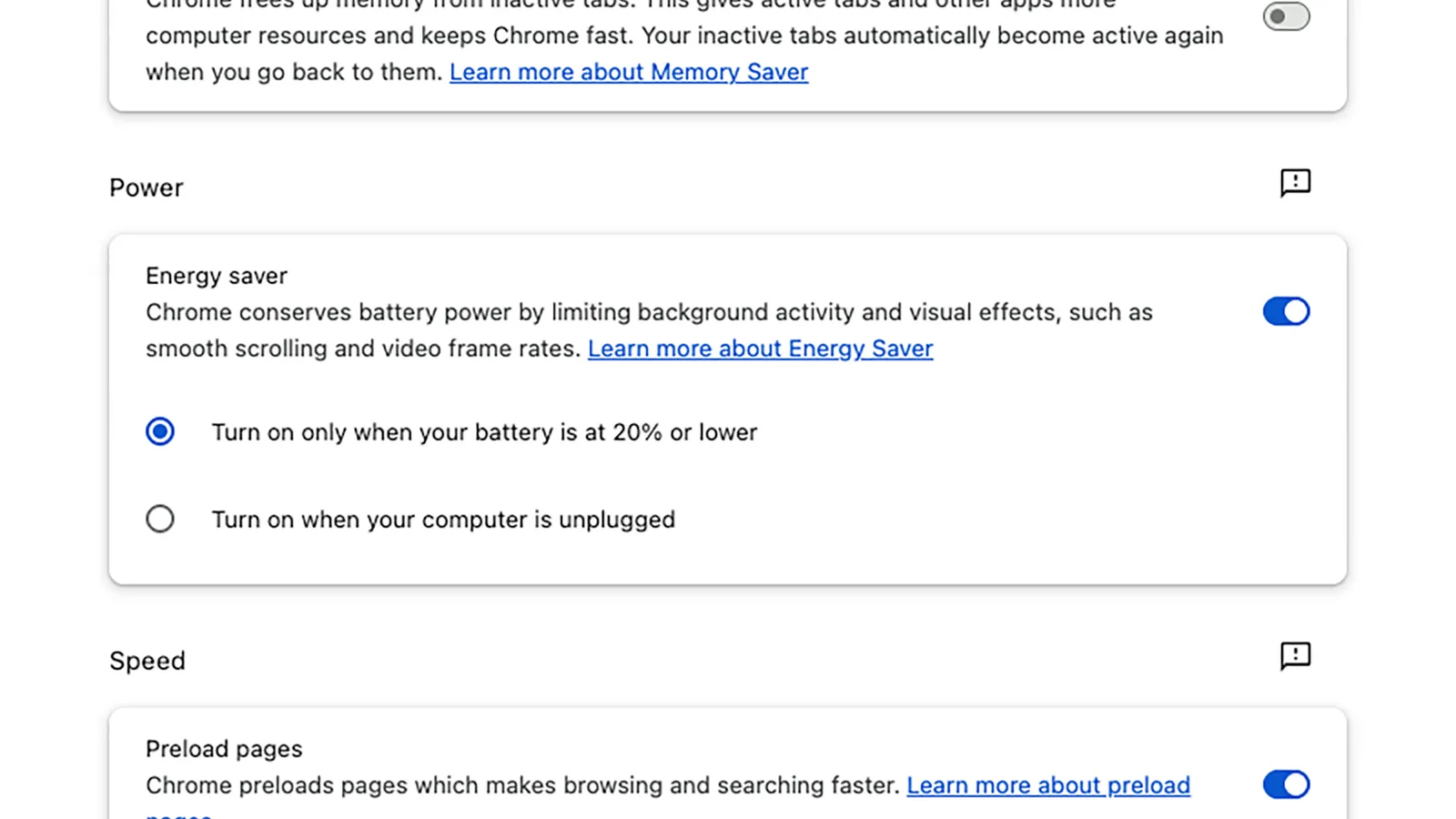Open Learn more about Memory Saver link
Viewport: 1456px width, 819px height.
[628, 72]
